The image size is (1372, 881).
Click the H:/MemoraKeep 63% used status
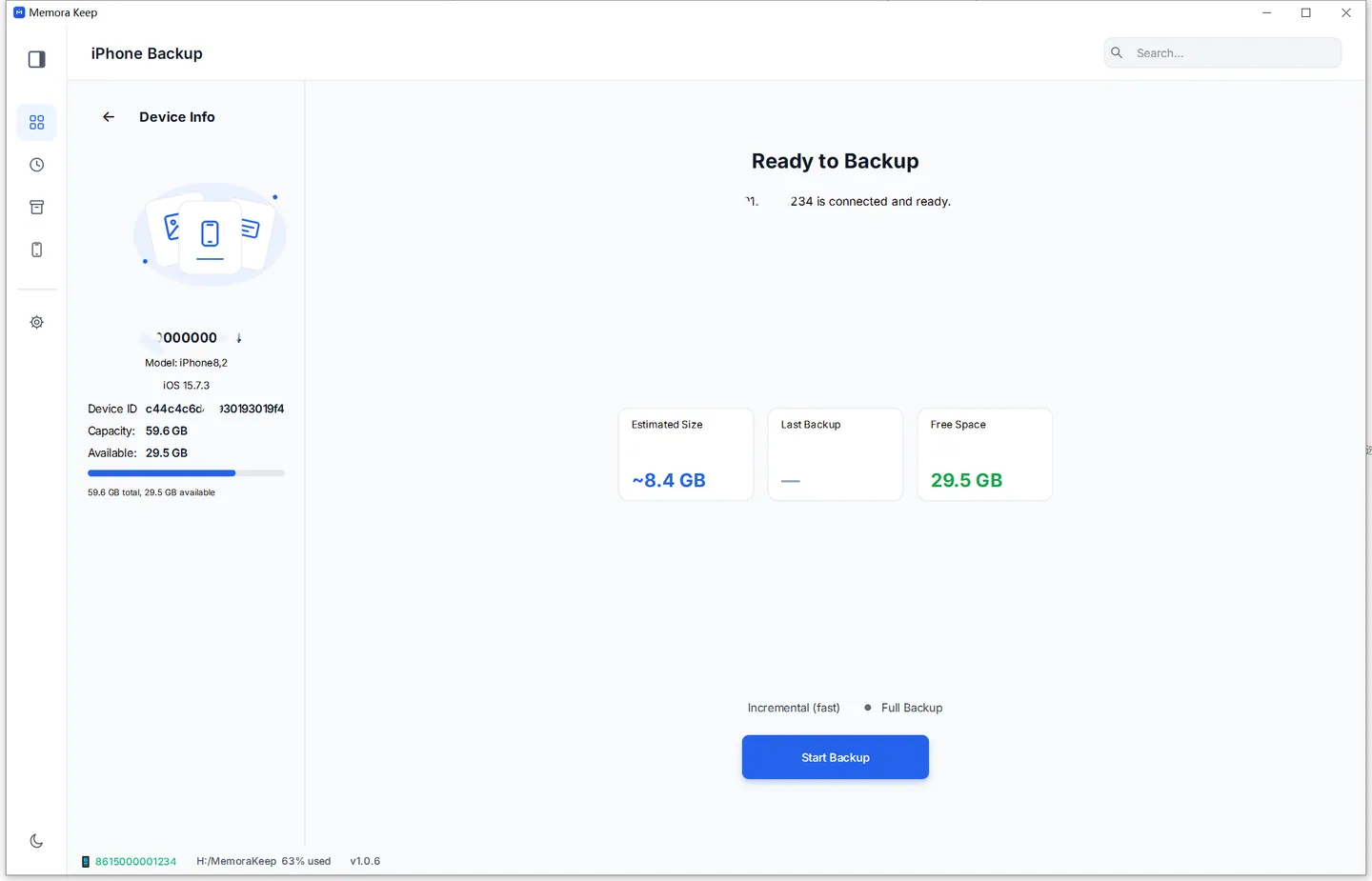[x=264, y=861]
